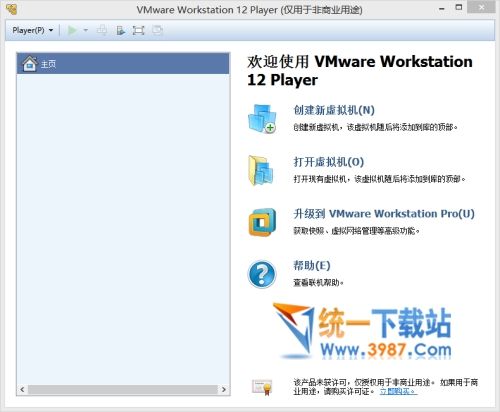The image size is (500, 412).
Task: Select the 主页 home entry in library
Action: click(123, 63)
